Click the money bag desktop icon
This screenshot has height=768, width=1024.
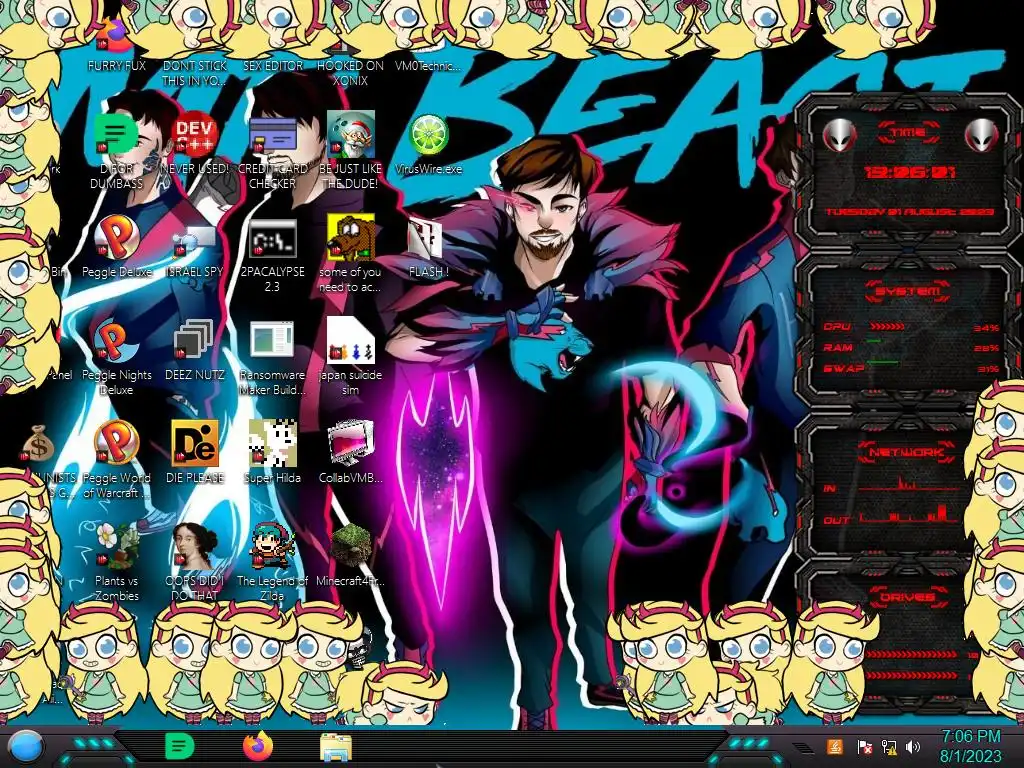coord(38,444)
